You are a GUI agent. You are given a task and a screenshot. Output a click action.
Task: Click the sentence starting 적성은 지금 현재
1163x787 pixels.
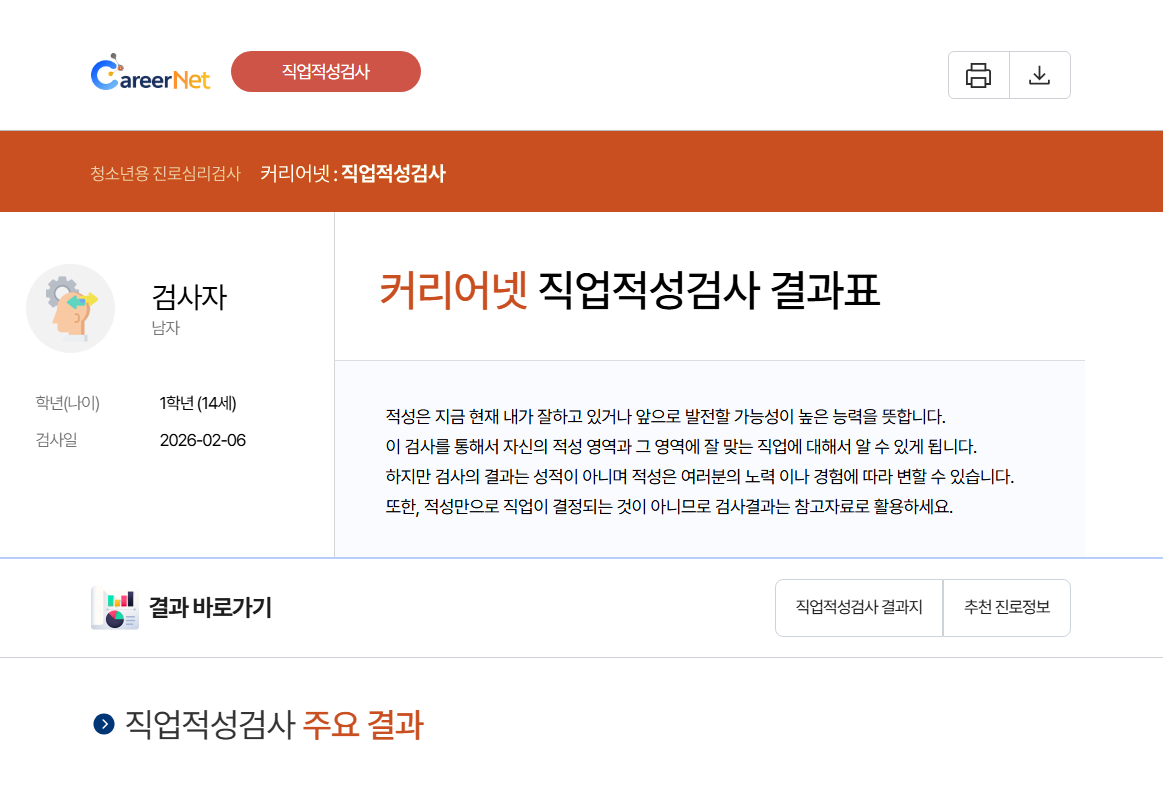point(665,416)
